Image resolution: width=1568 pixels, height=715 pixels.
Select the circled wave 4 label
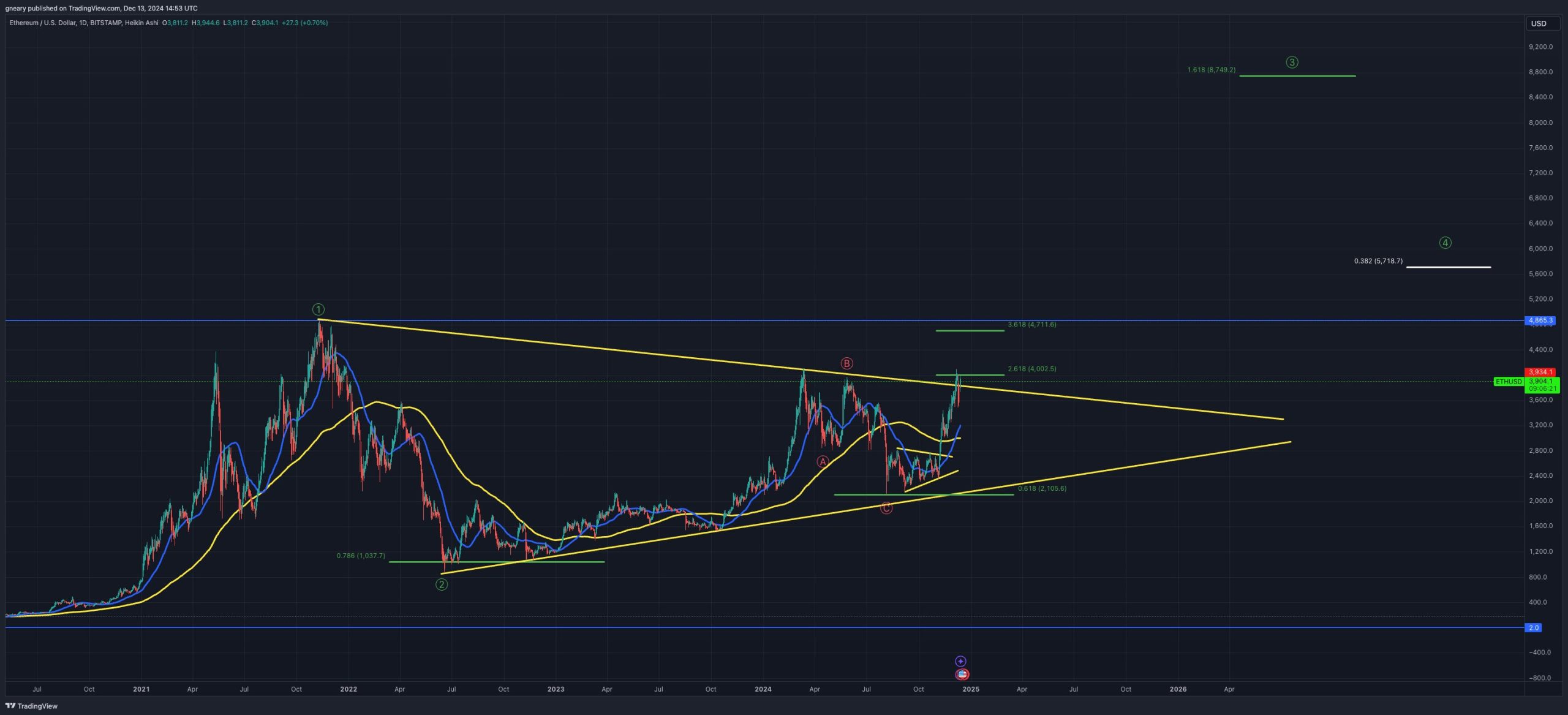(1445, 243)
